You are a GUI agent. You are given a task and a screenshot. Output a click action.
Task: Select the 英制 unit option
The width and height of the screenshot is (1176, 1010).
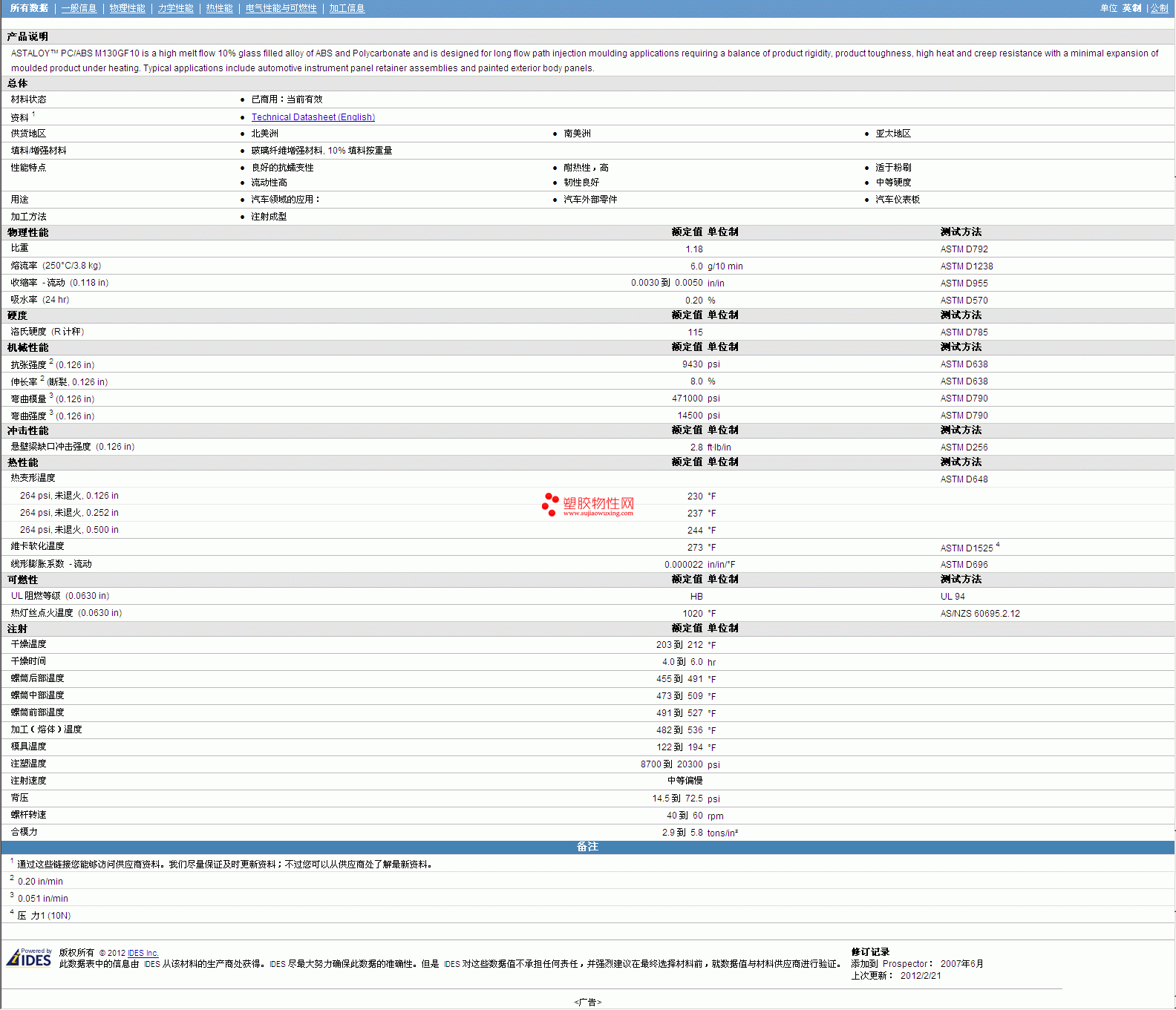(1132, 8)
